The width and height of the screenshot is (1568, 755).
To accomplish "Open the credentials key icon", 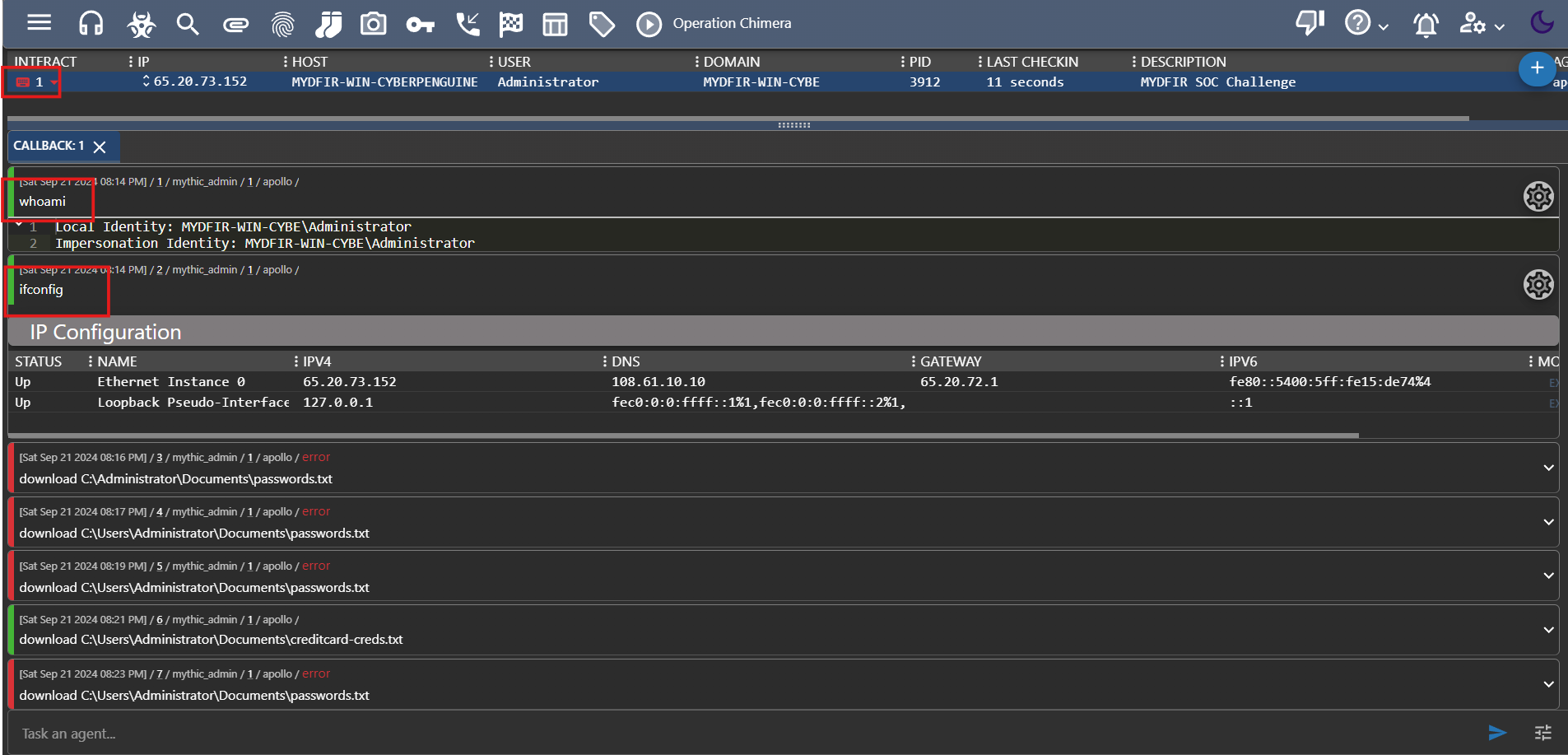I will tap(420, 25).
